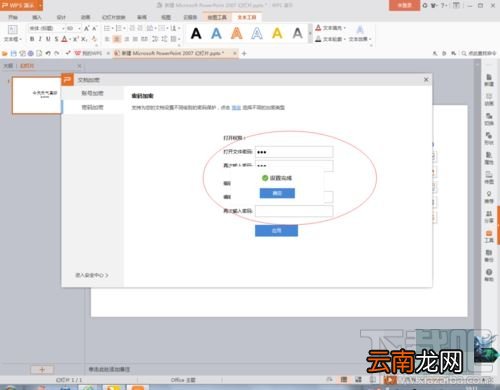Click the left alignment icon

coord(107,39)
